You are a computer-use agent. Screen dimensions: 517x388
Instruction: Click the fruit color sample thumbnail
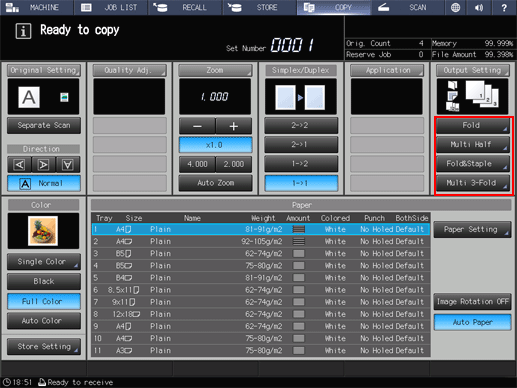coord(43,231)
